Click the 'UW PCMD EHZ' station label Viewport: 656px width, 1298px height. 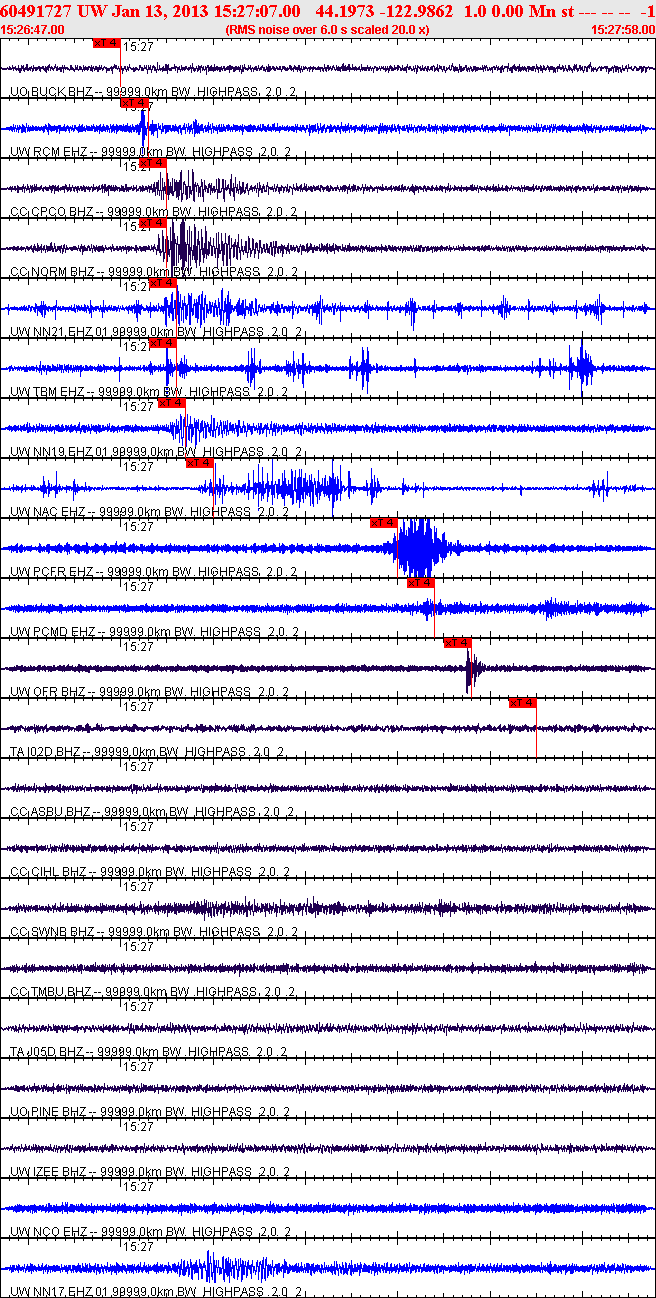(x=51, y=631)
